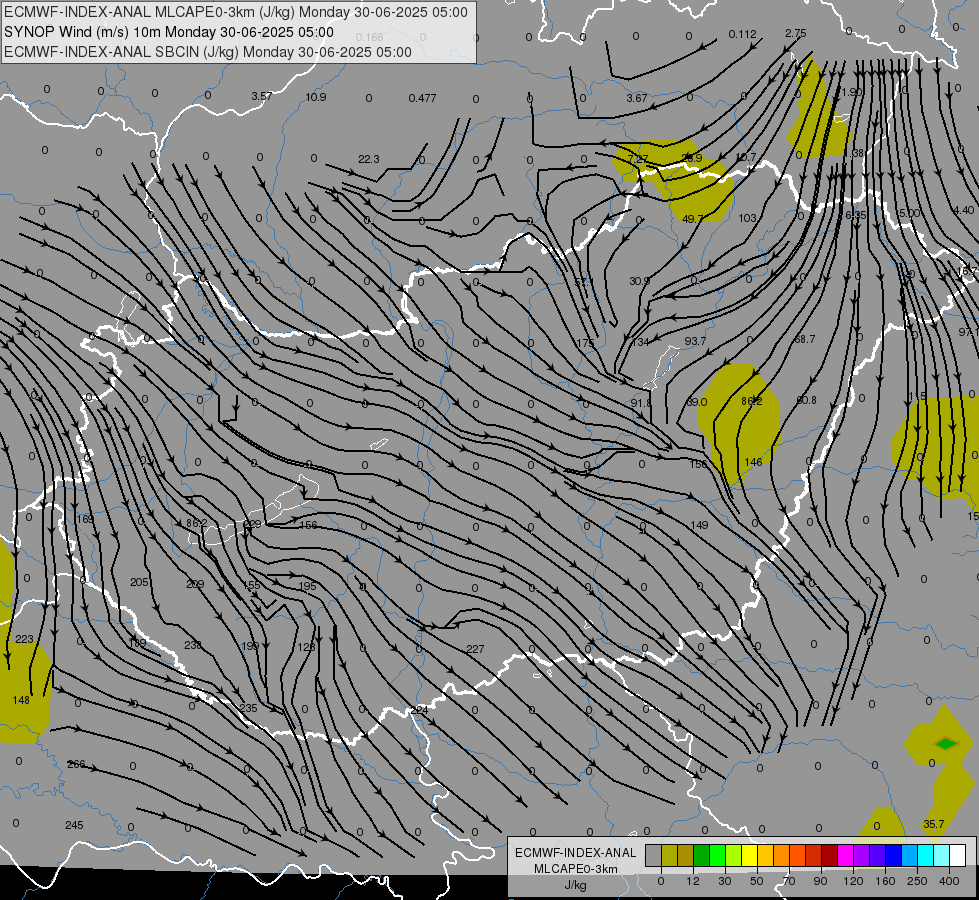Click the map value '224'
The height and width of the screenshot is (900, 979).
click(x=420, y=711)
